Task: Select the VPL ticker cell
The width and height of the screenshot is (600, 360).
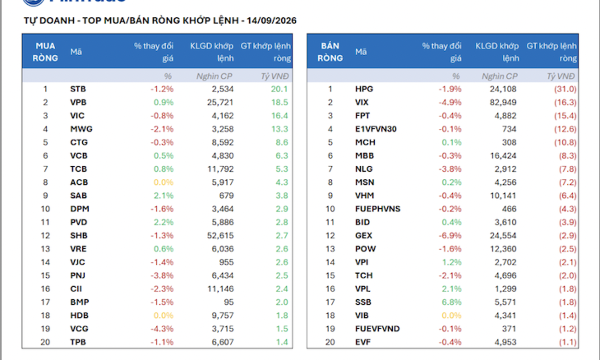Action: (362, 289)
